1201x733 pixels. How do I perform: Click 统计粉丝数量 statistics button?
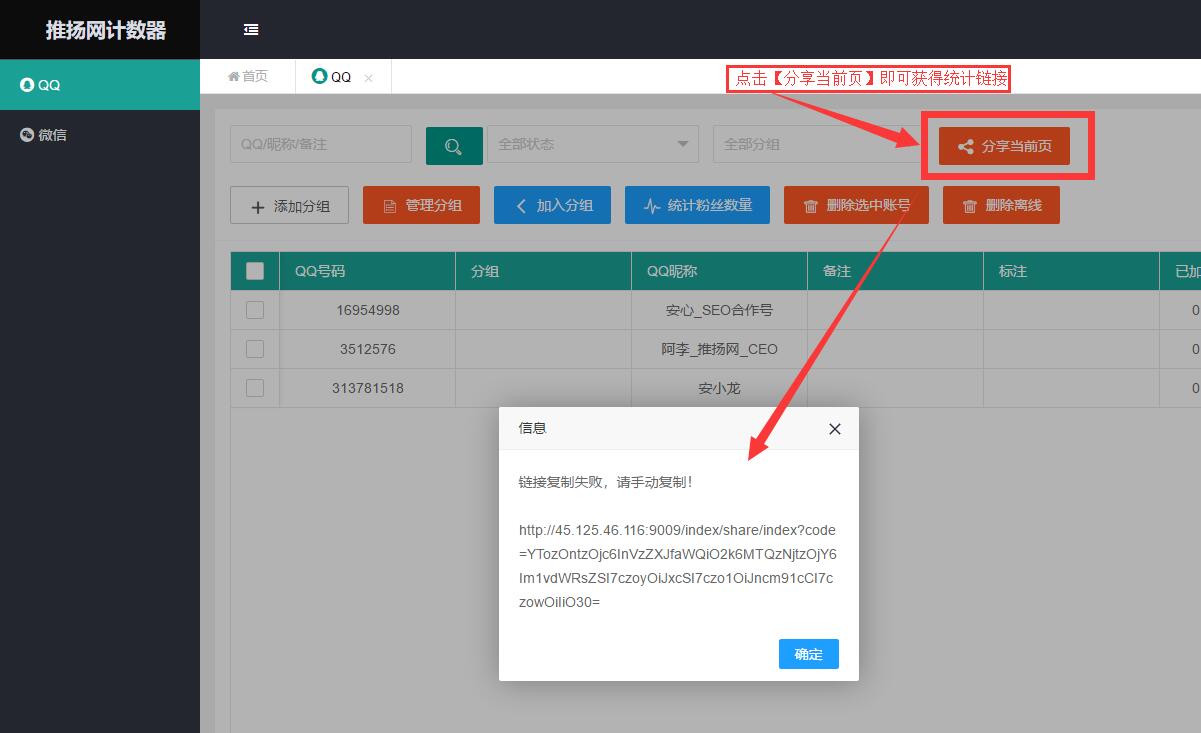[696, 205]
